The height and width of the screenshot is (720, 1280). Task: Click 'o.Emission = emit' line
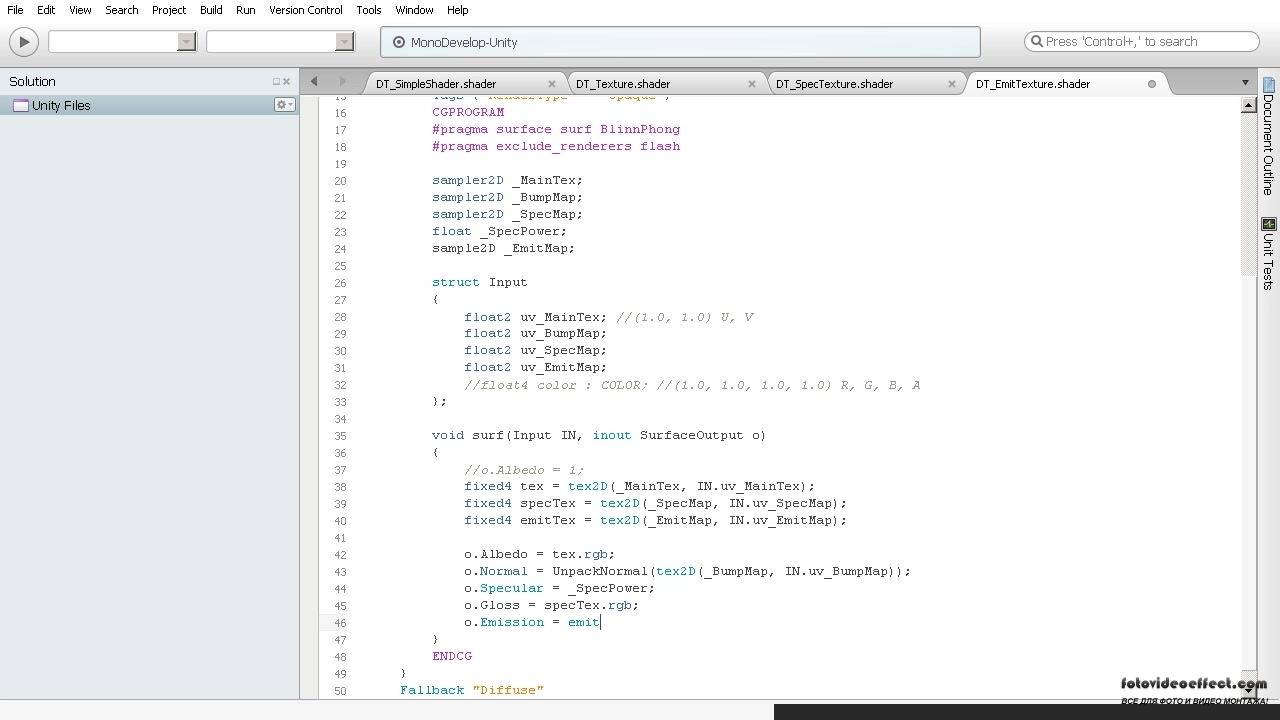coord(532,622)
